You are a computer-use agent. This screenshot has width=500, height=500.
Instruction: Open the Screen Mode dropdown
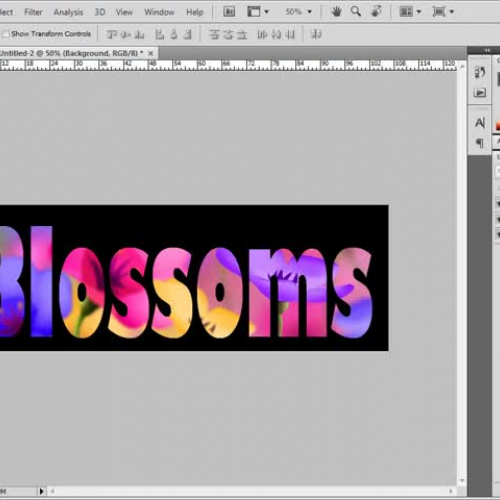(443, 12)
